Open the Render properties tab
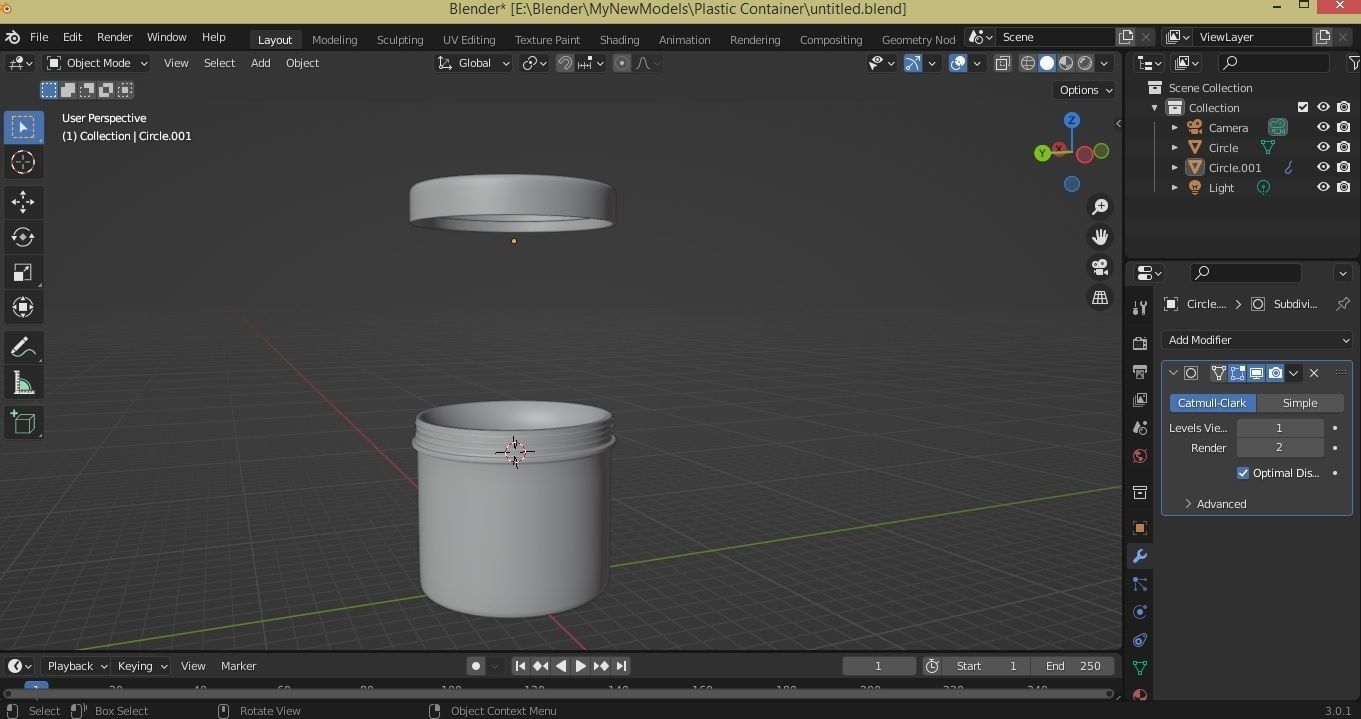Image resolution: width=1361 pixels, height=719 pixels. 1139,343
